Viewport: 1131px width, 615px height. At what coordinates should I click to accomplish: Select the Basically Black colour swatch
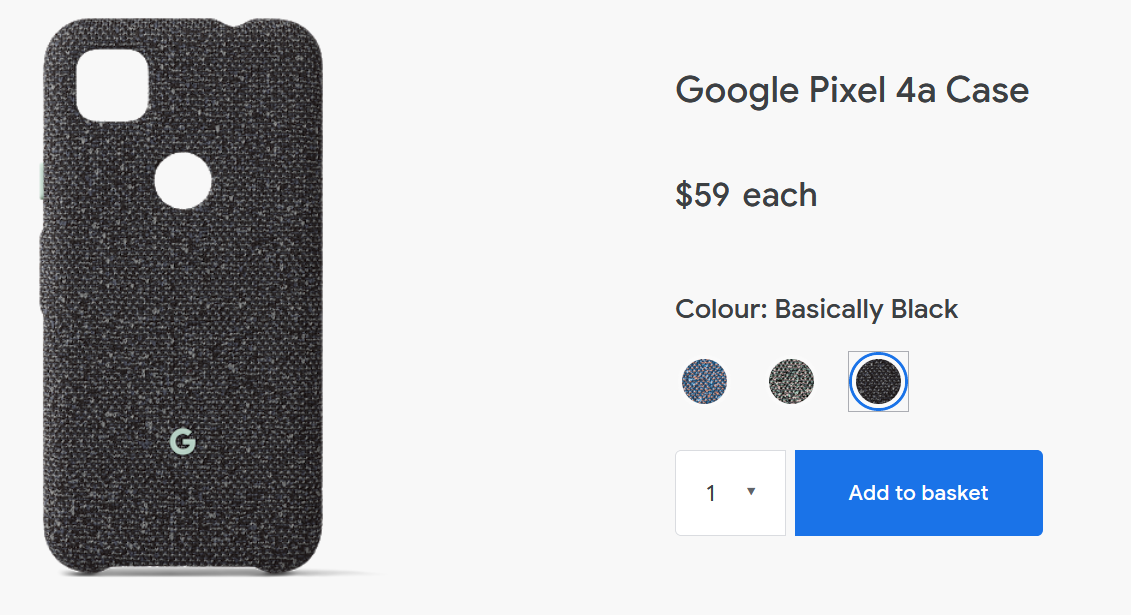[878, 381]
